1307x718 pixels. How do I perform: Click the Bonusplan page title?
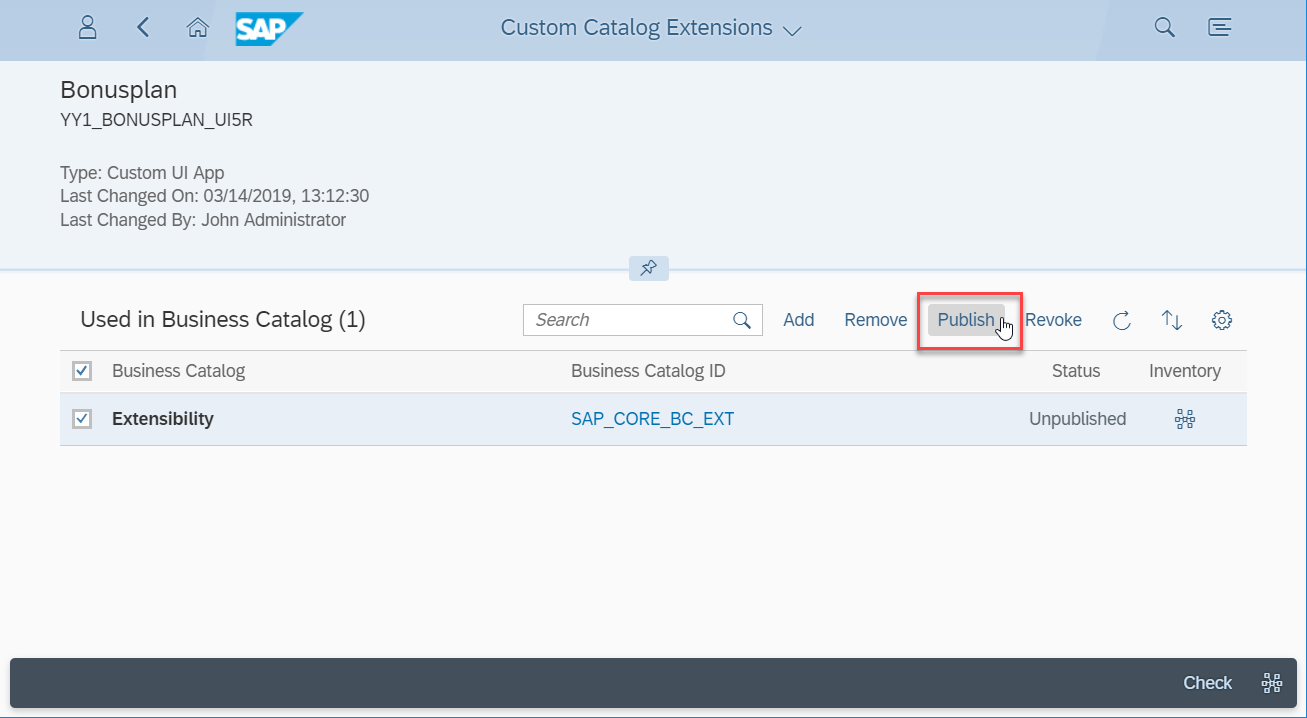pyautogui.click(x=119, y=90)
